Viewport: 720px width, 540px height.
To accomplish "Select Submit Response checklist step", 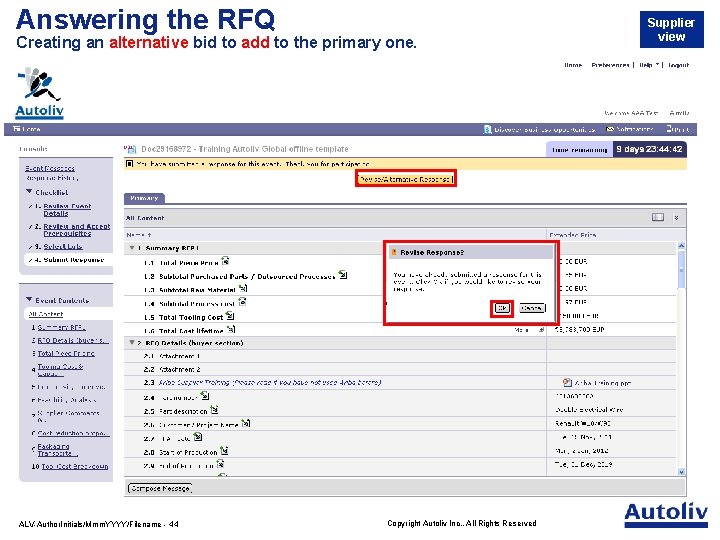I will pyautogui.click(x=73, y=259).
